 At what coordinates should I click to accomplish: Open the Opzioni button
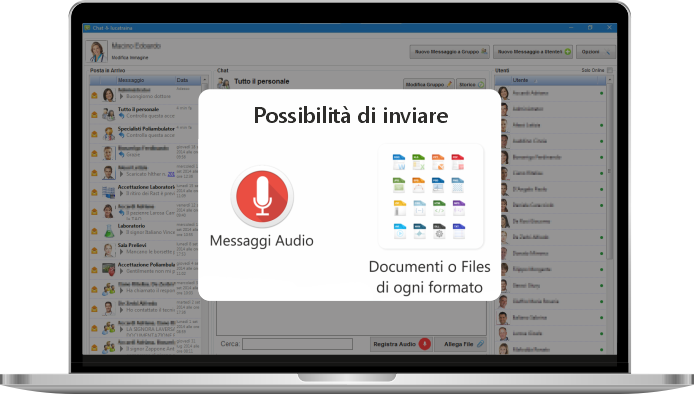(595, 52)
